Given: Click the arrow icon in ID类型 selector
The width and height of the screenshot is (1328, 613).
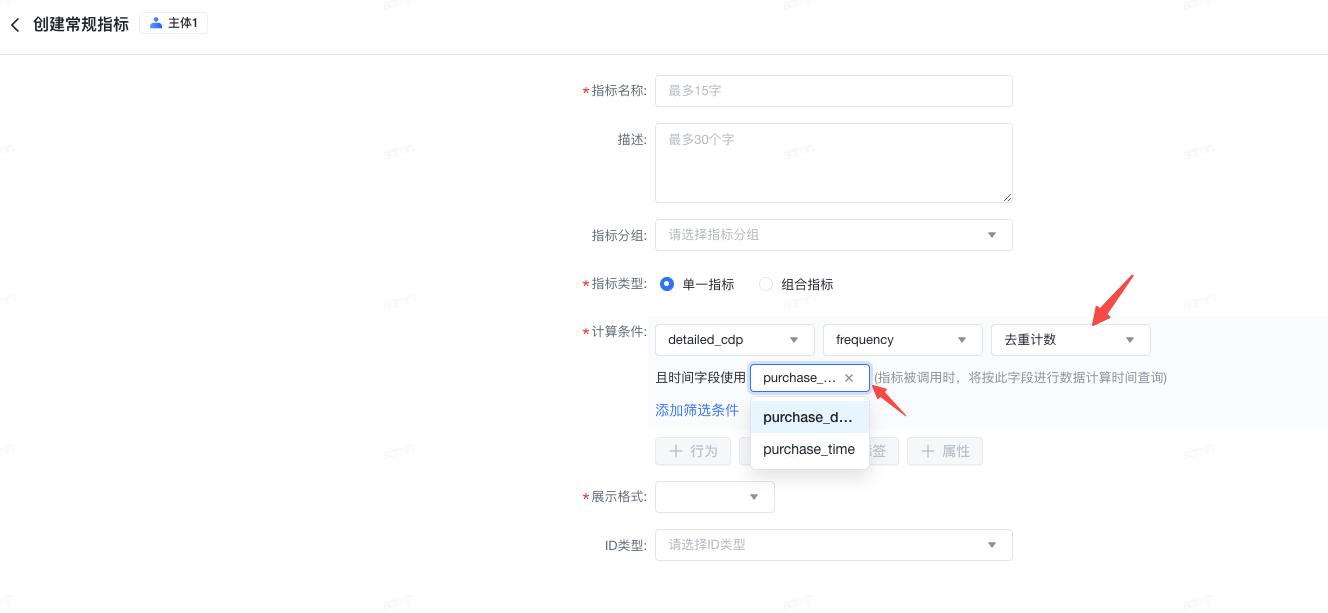Looking at the screenshot, I should pyautogui.click(x=992, y=545).
